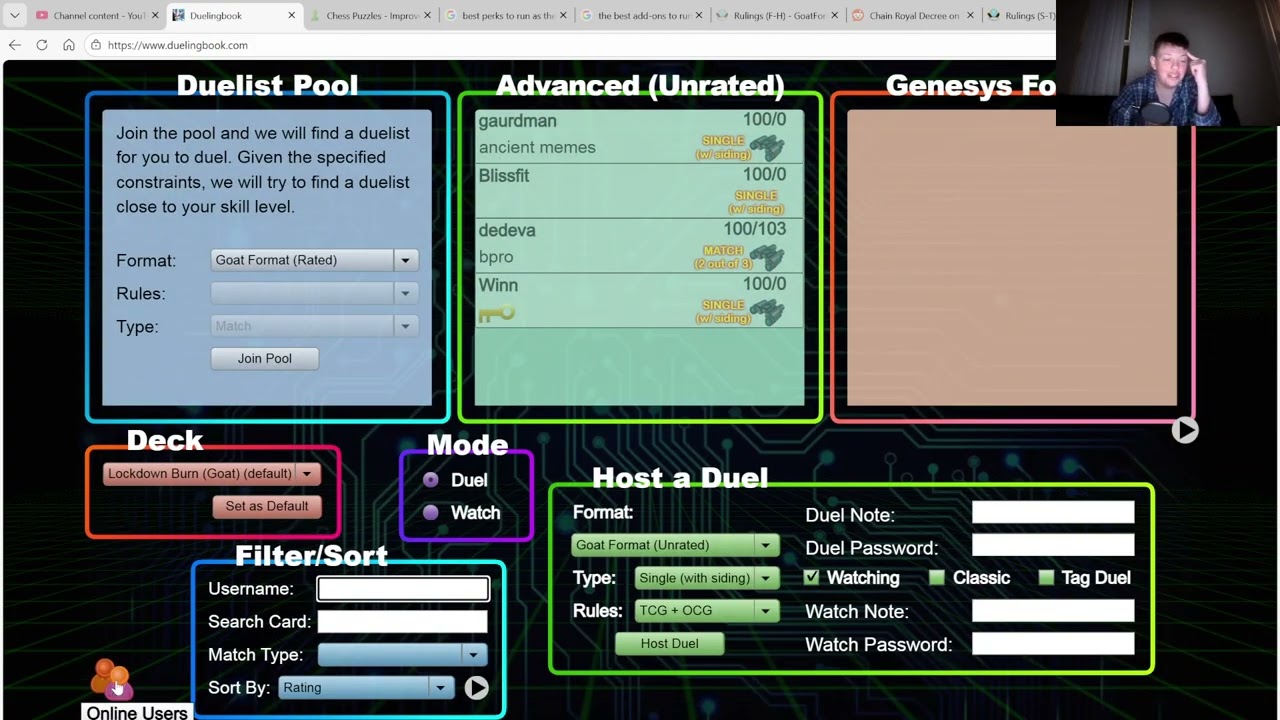Click the Set as Default button
The height and width of the screenshot is (720, 1280).
point(267,506)
